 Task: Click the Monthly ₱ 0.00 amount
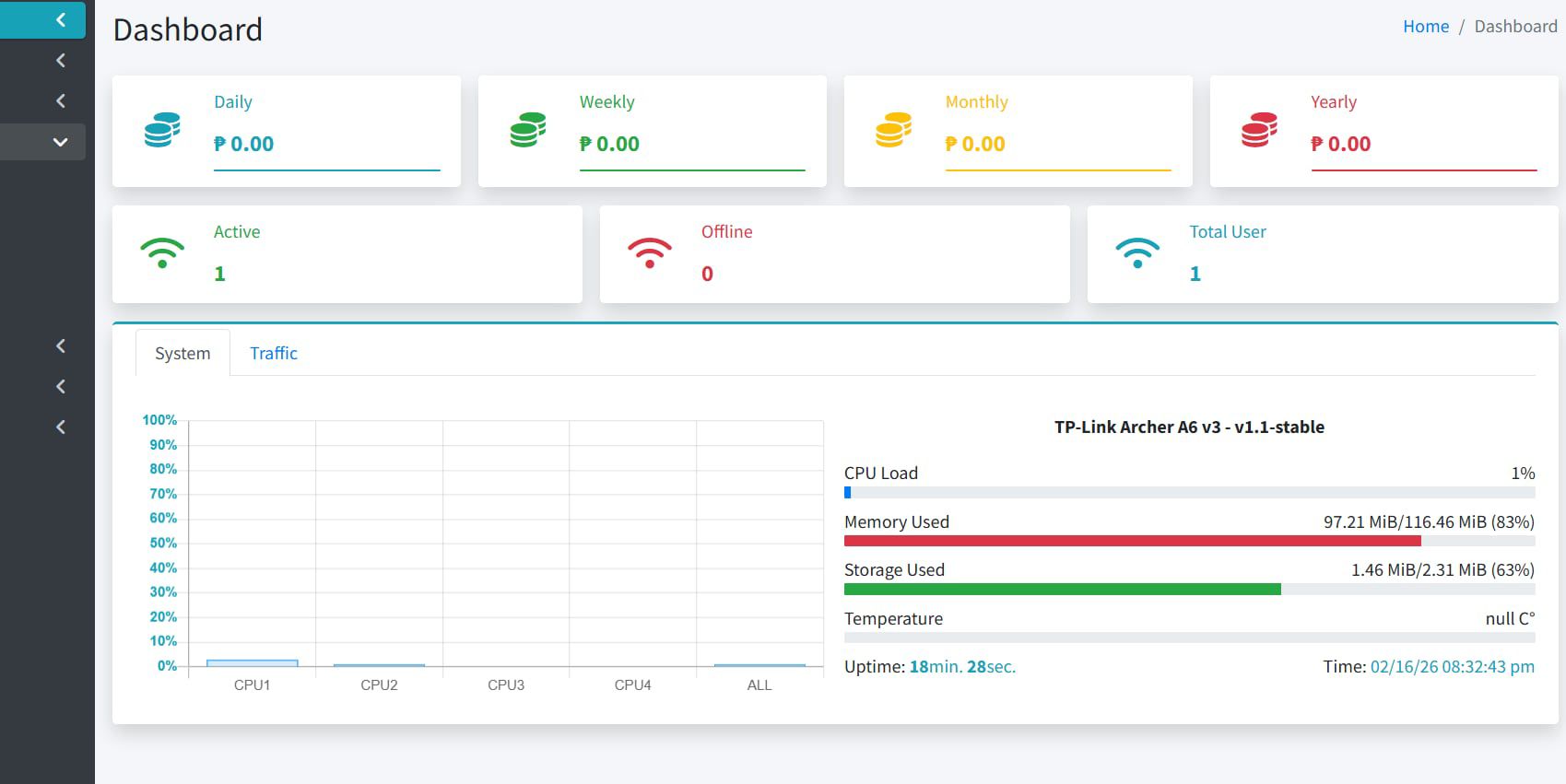click(x=975, y=144)
